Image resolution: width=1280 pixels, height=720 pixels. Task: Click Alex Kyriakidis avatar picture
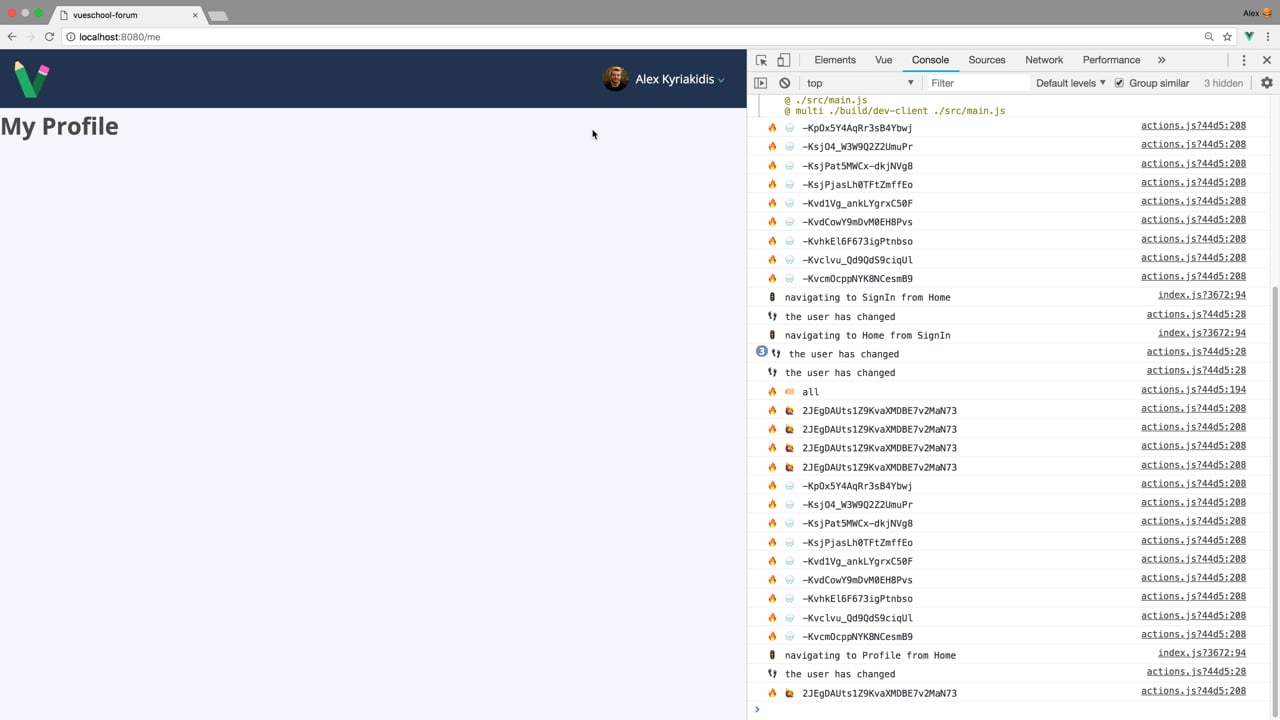click(615, 79)
